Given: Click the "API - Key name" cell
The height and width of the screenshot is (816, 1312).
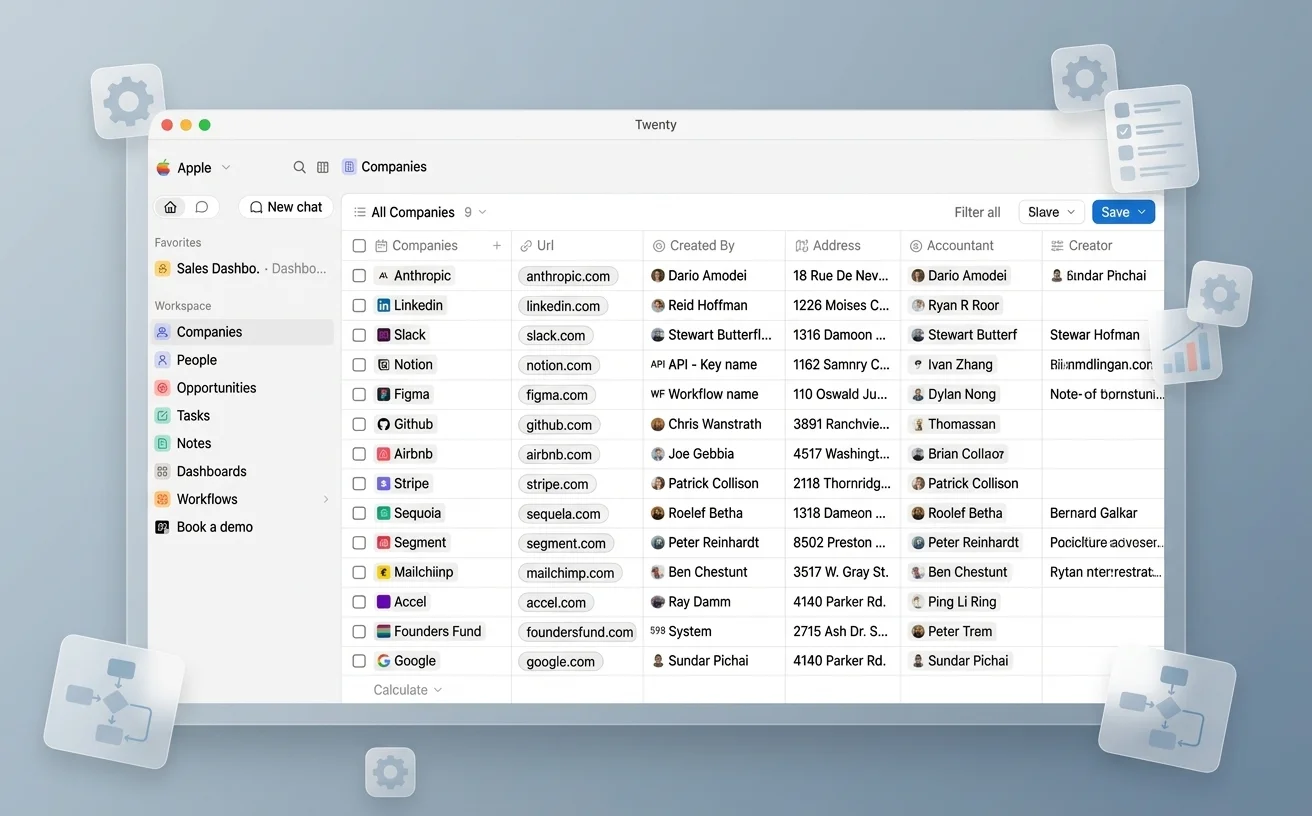Looking at the screenshot, I should (x=714, y=365).
